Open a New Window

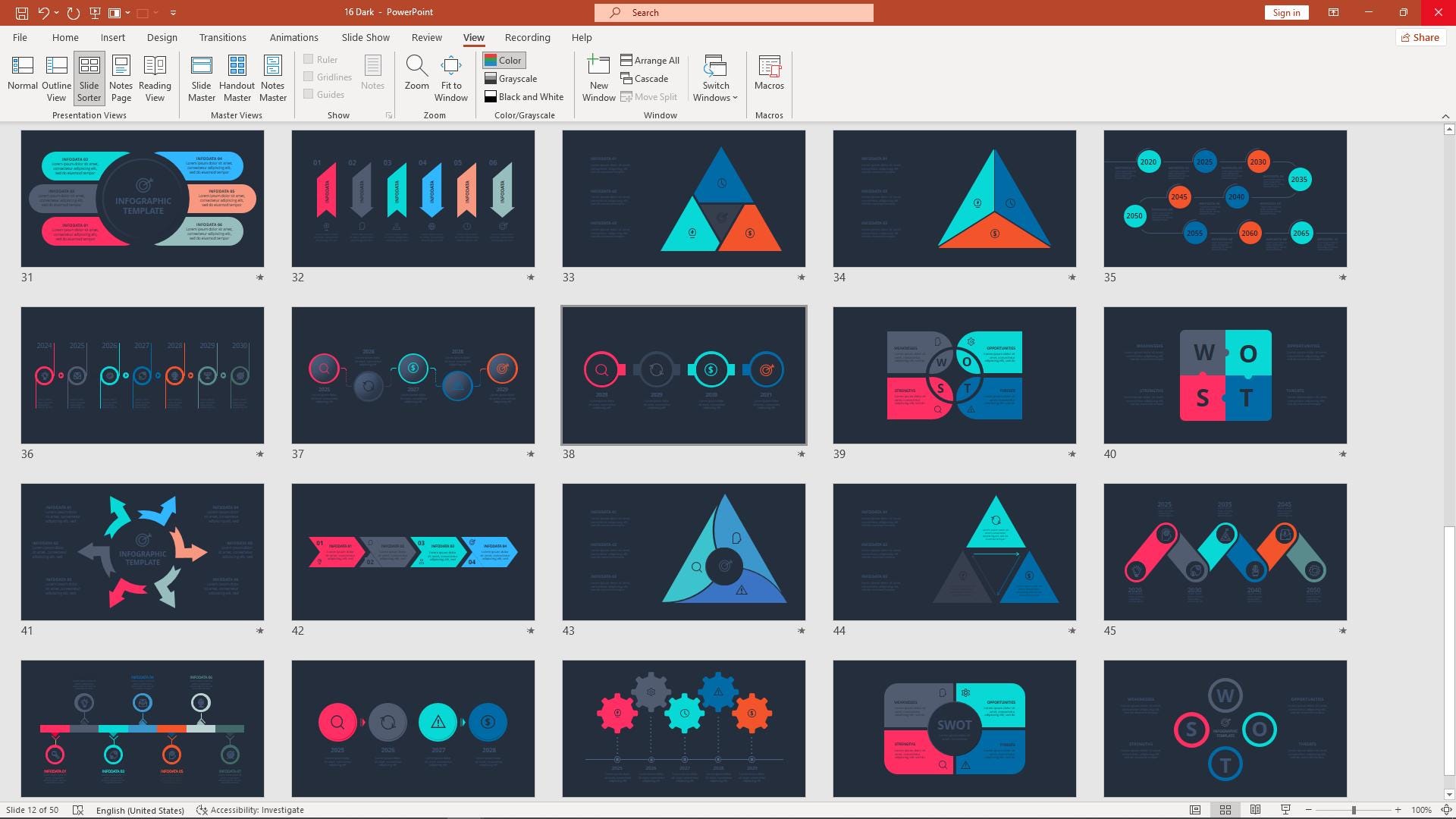[598, 78]
